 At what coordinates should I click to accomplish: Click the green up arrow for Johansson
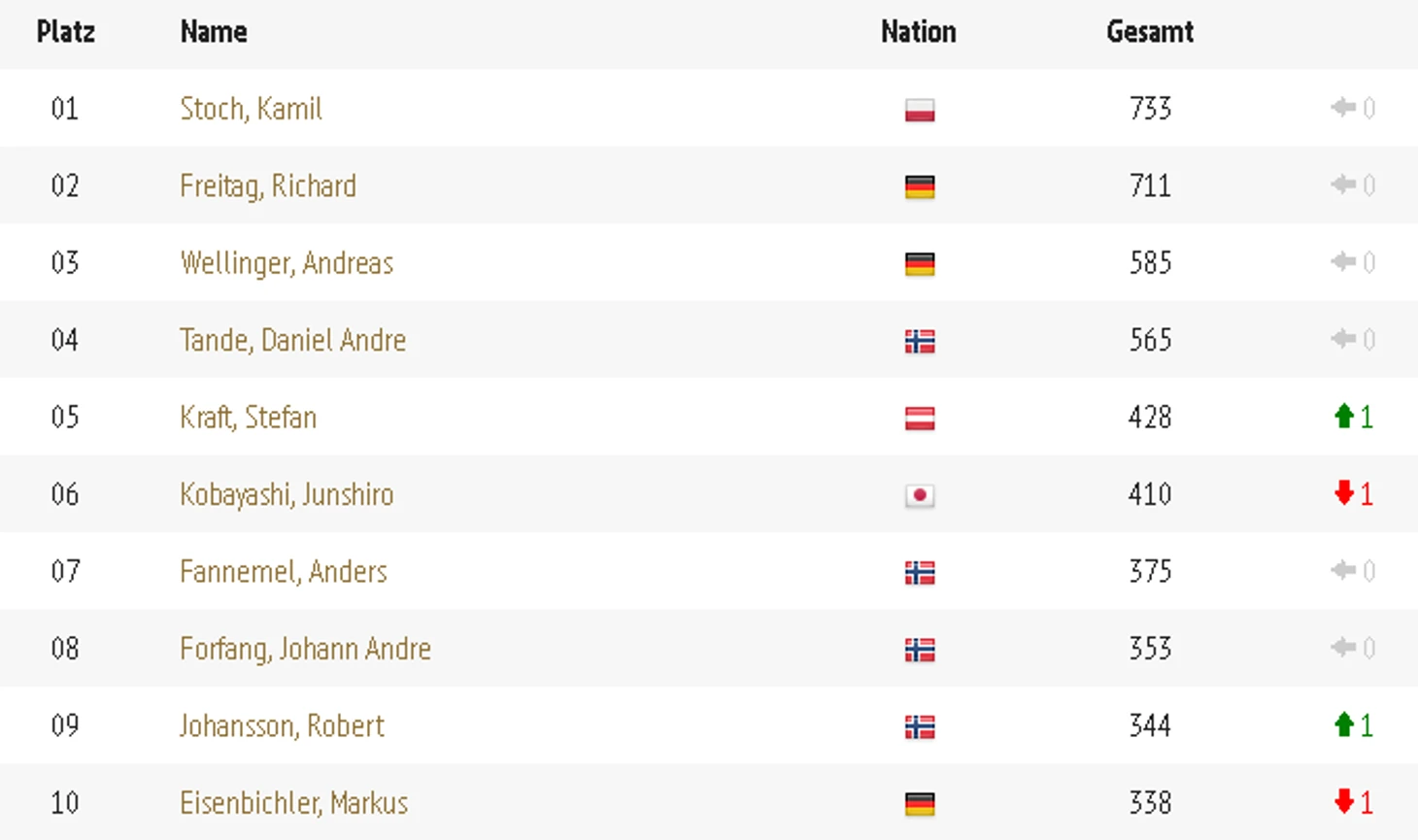(x=1343, y=724)
